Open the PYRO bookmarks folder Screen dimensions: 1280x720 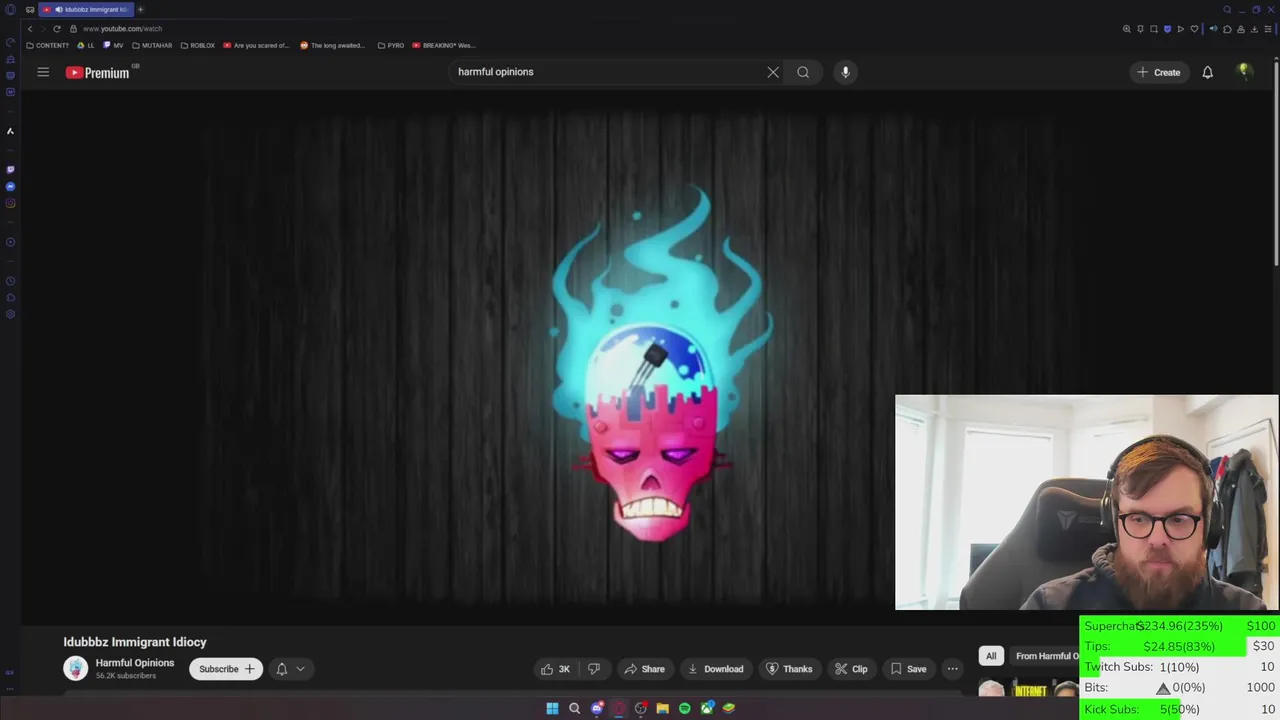click(x=391, y=45)
